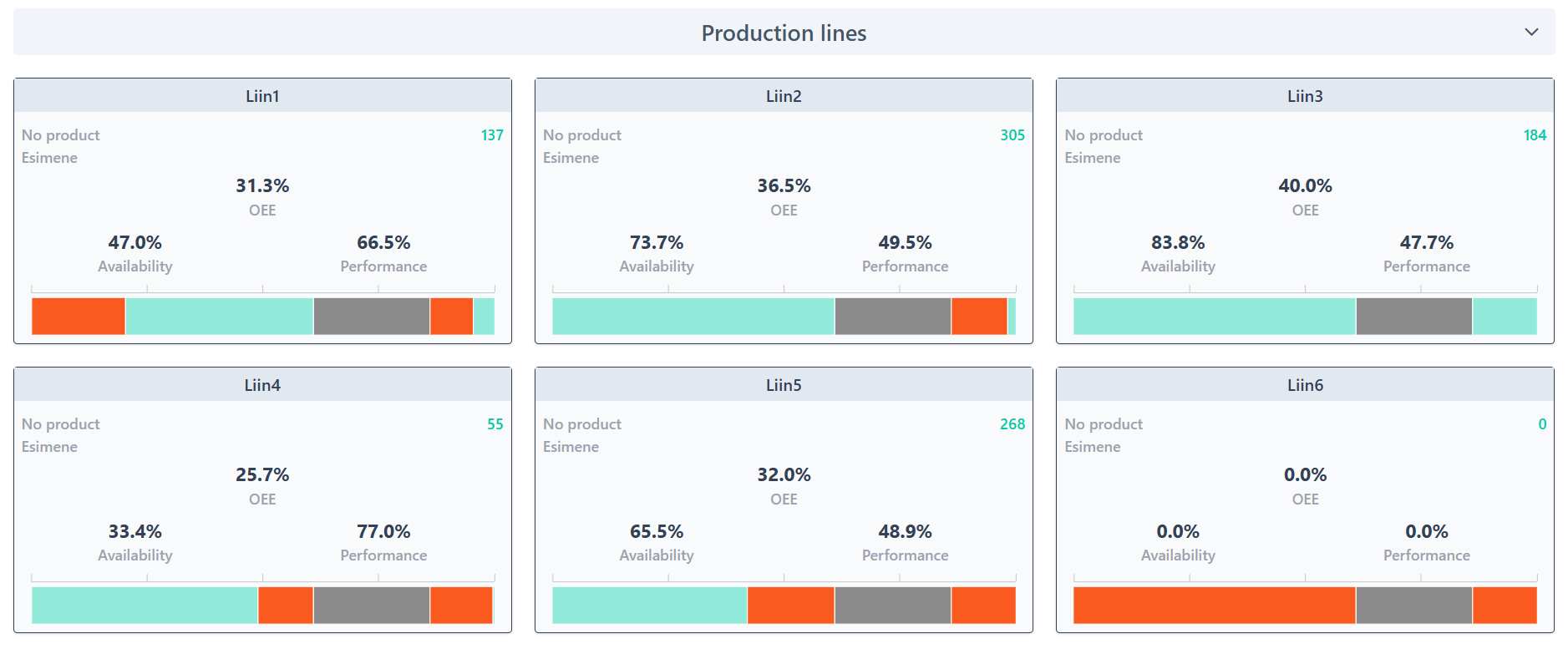Screen dimensions: 1568x649
Task: Click the gray segment in Liin4 timeline bar
Action: pos(372,606)
